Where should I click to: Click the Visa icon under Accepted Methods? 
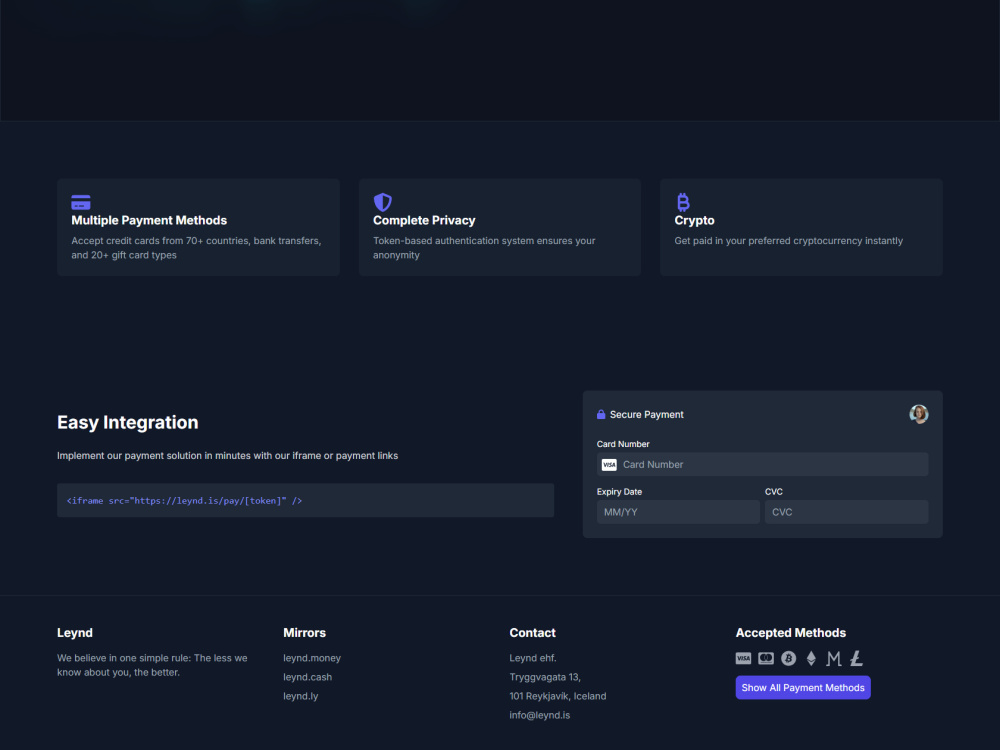point(743,659)
